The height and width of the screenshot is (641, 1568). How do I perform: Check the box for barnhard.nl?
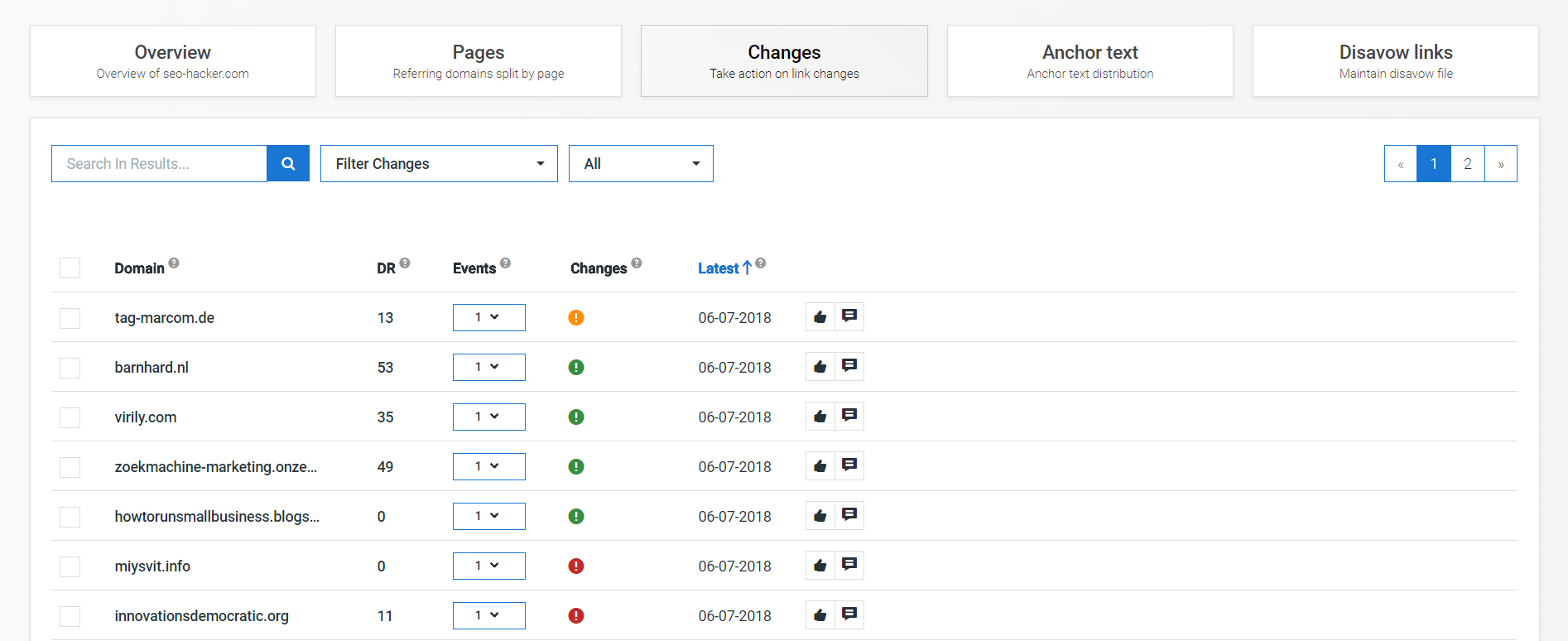[70, 368]
